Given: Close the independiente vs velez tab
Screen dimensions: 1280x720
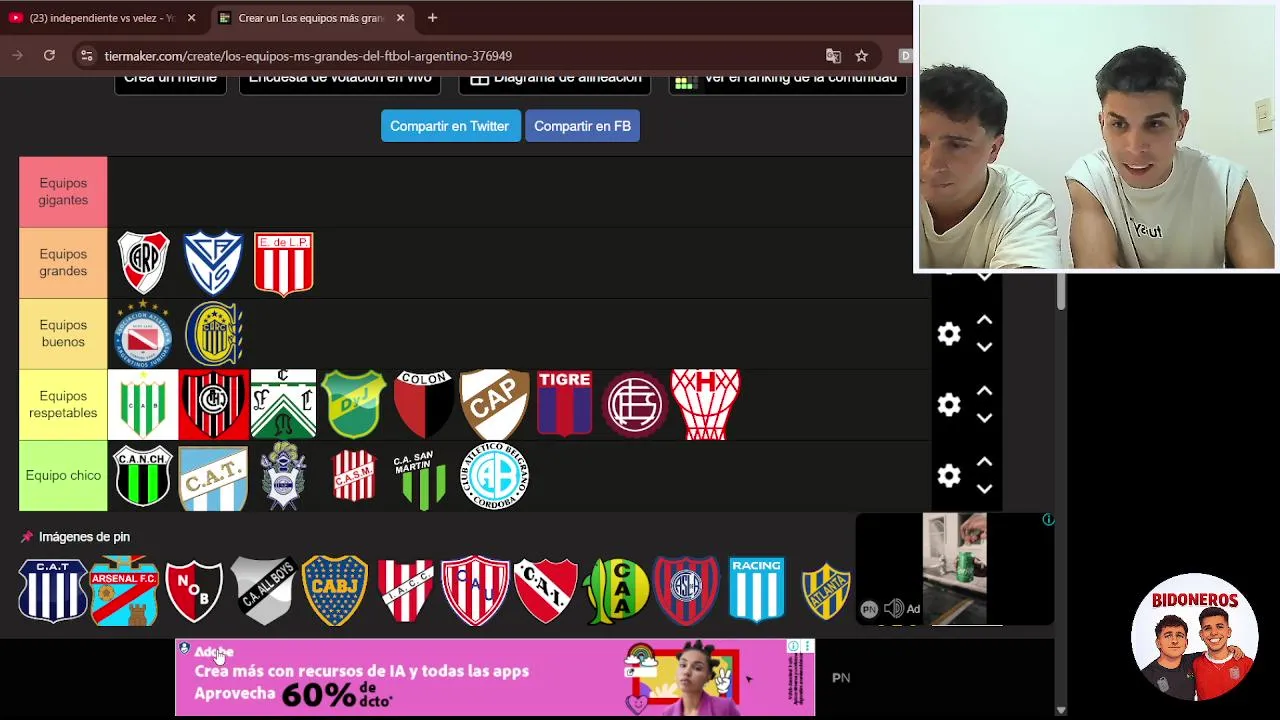Looking at the screenshot, I should [x=191, y=18].
